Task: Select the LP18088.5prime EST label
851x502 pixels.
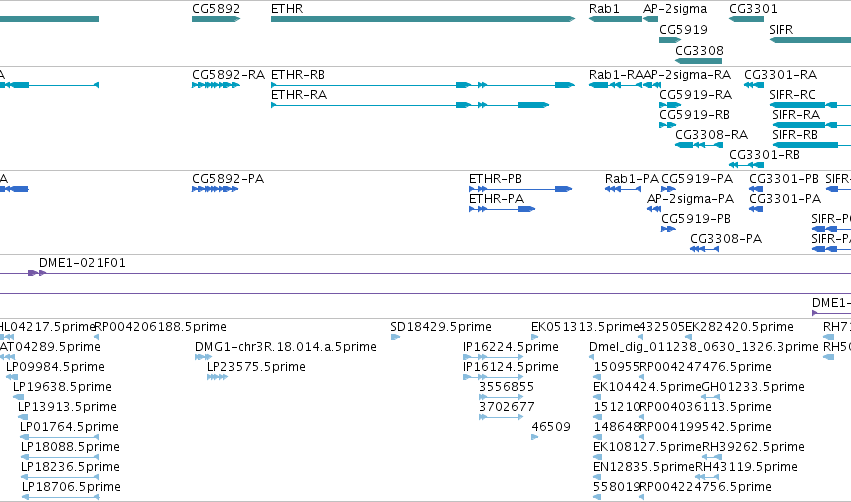Action: pos(71,447)
